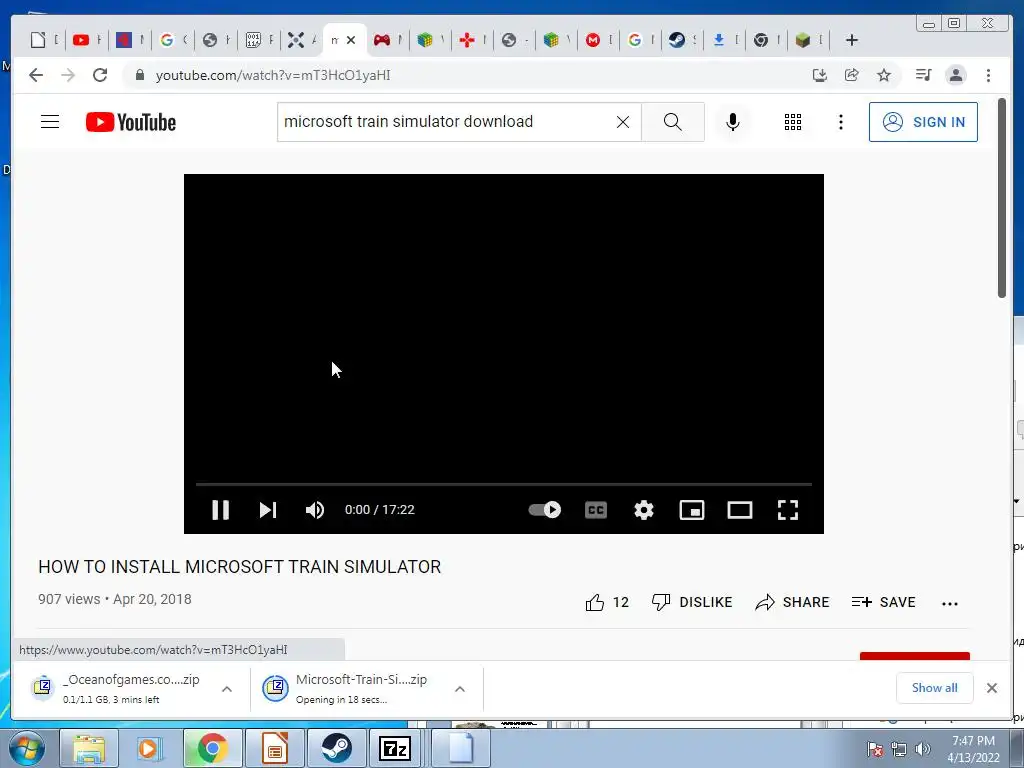1024x768 pixels.
Task: Click the YouTube search magnifier button
Action: tap(673, 122)
